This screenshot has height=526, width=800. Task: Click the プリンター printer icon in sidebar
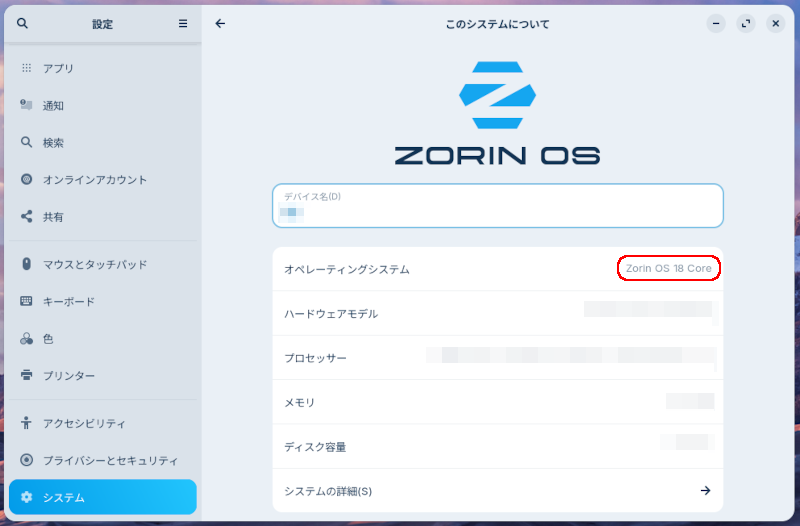(27, 376)
